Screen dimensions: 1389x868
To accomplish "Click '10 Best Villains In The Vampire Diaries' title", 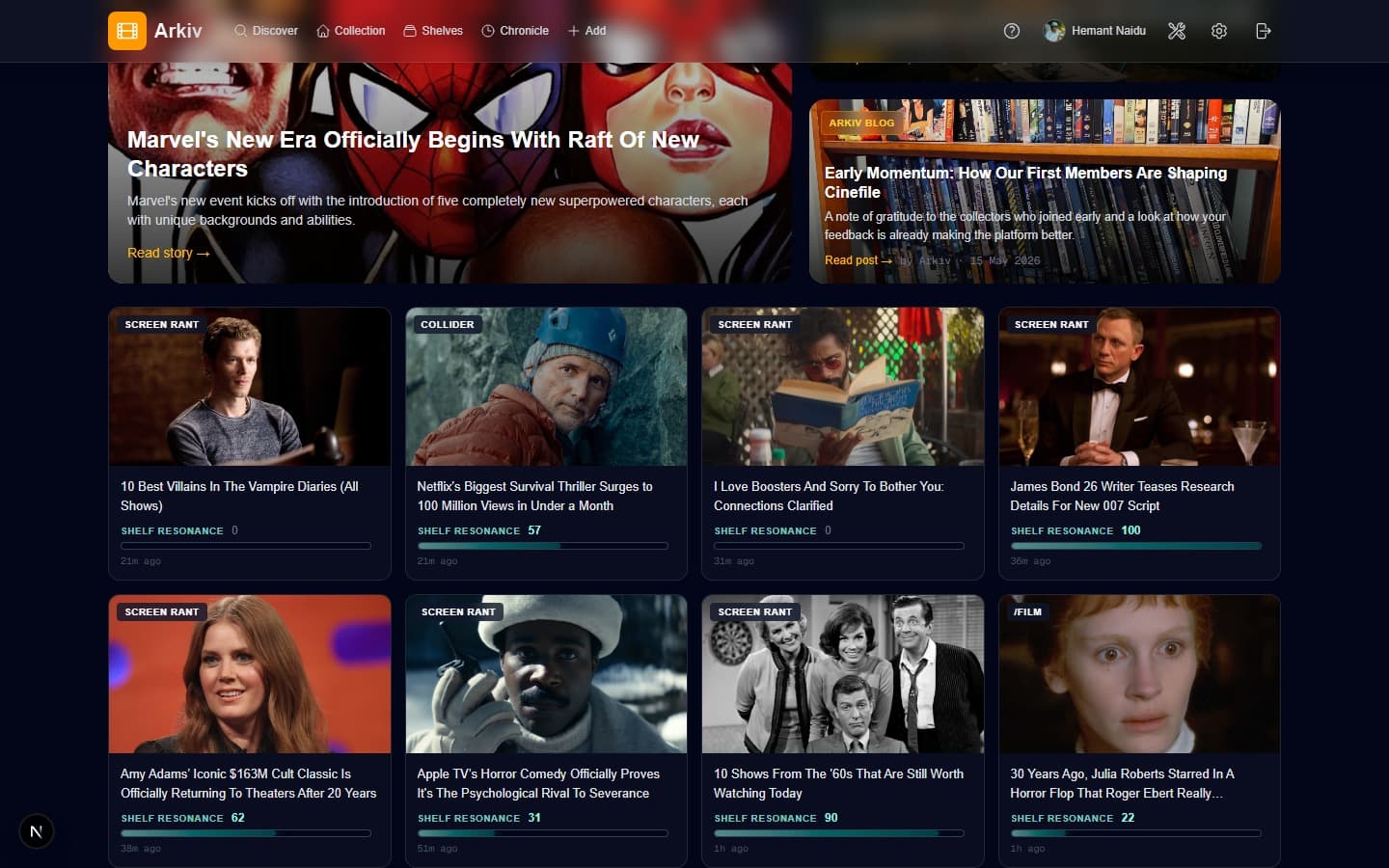I will point(239,496).
